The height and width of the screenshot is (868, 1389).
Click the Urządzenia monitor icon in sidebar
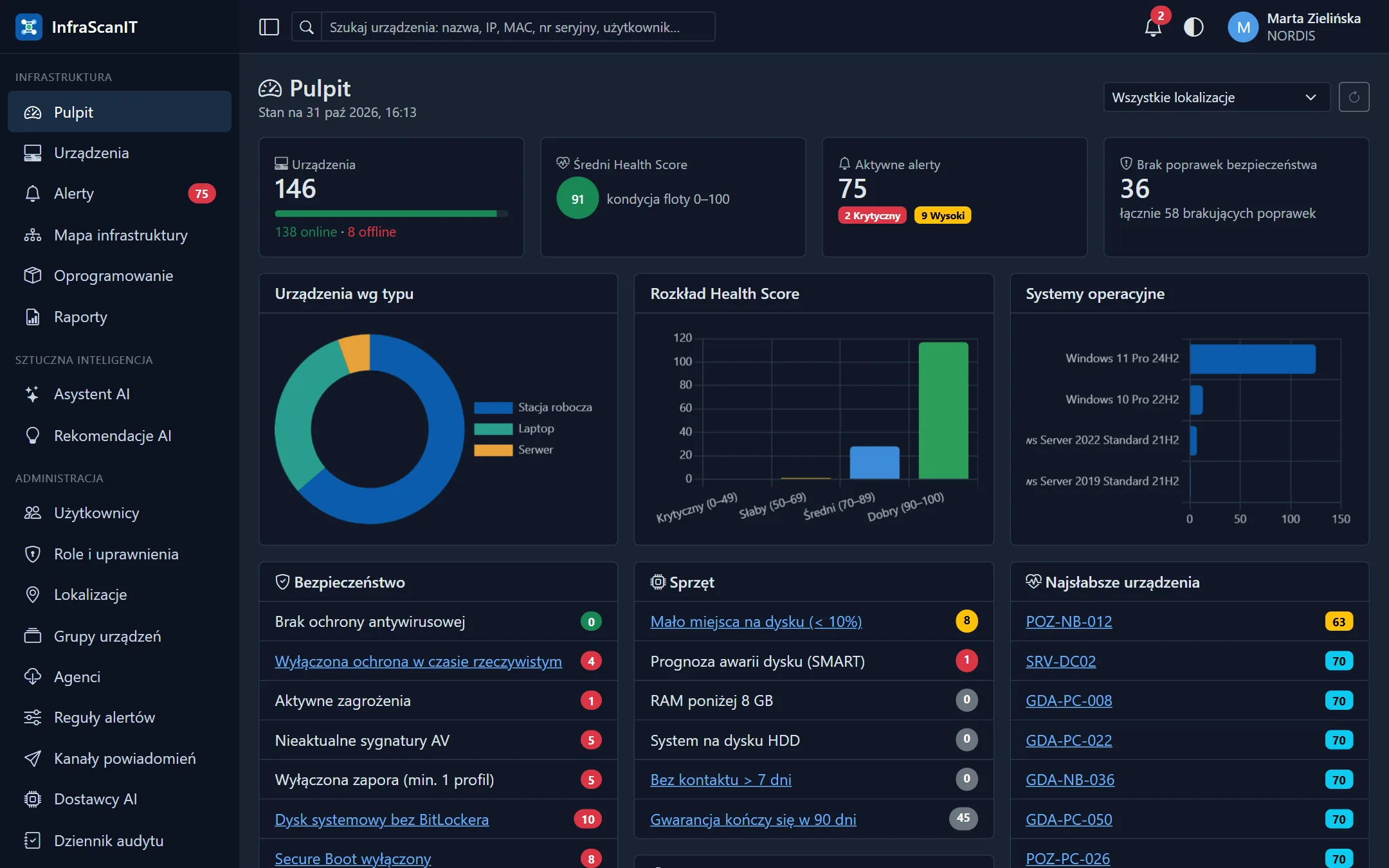(33, 153)
